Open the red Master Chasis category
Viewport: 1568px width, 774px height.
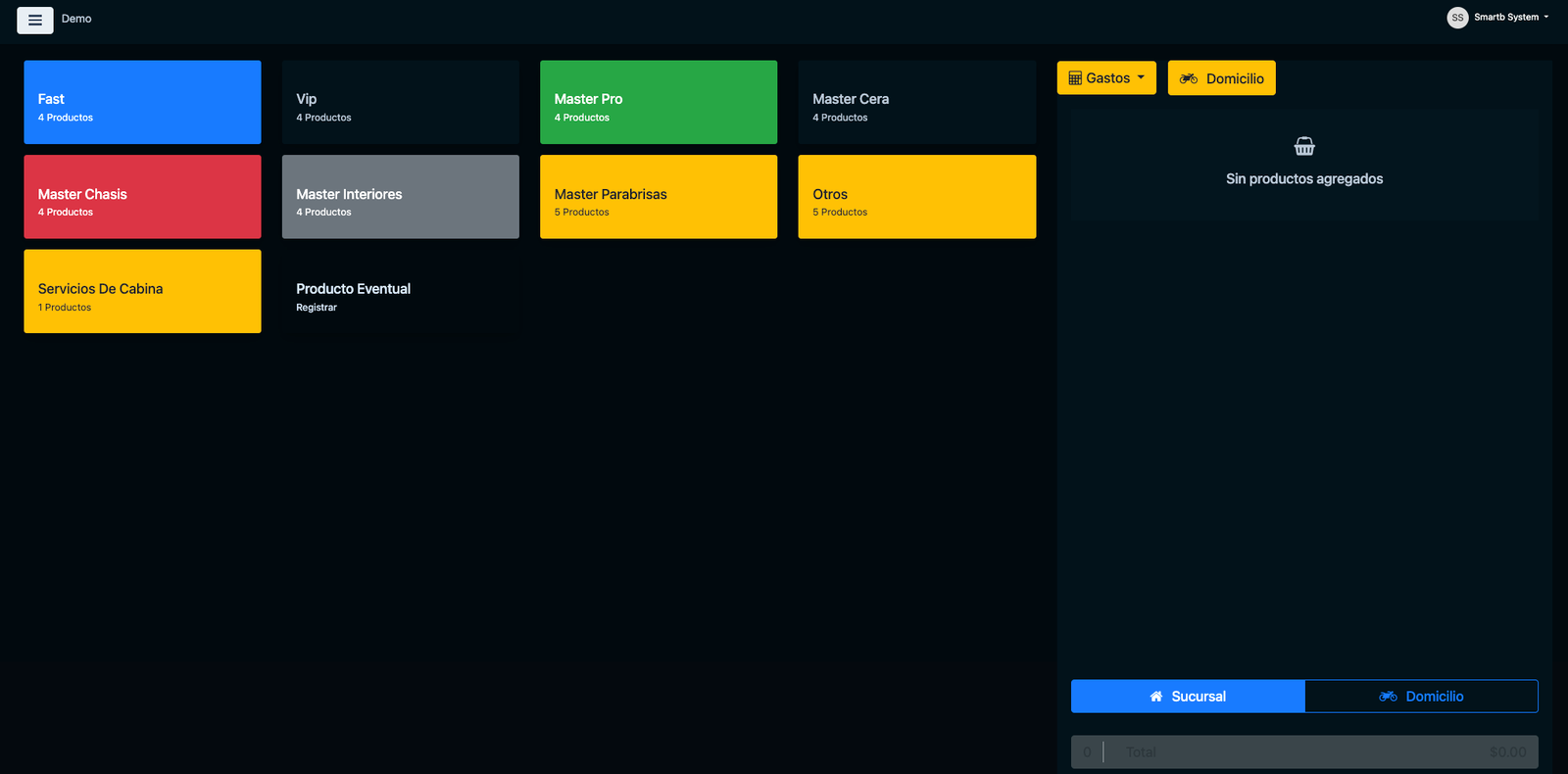click(142, 197)
